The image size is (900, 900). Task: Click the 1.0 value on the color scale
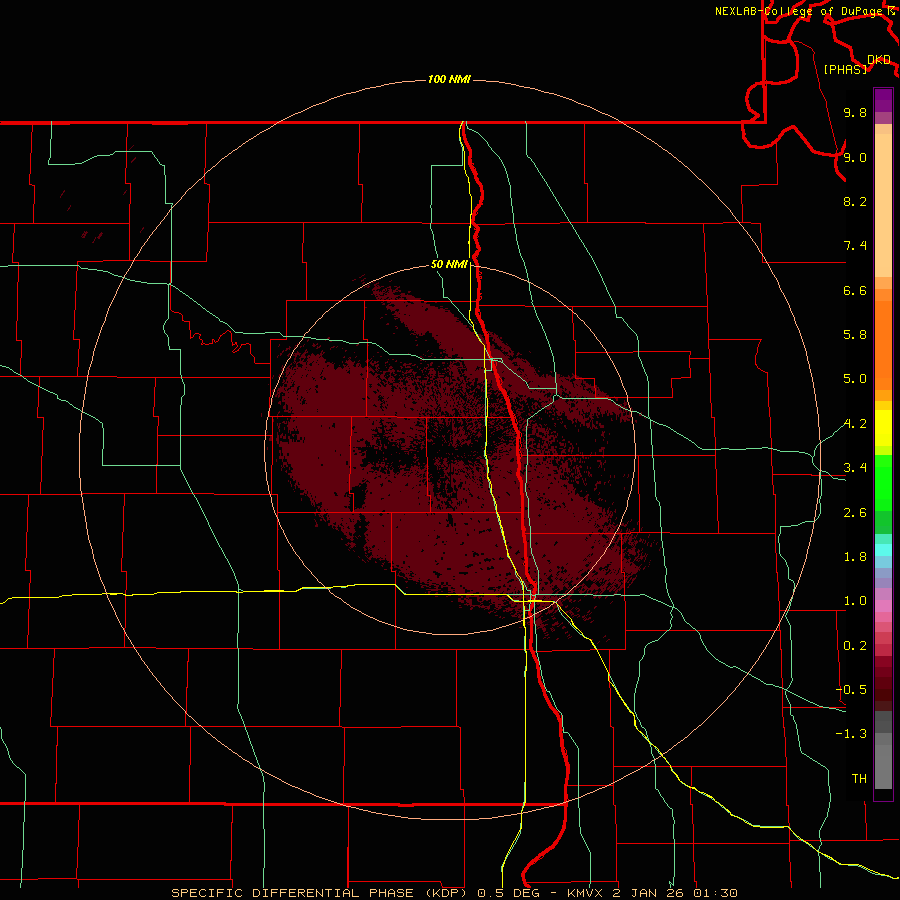[x=855, y=601]
